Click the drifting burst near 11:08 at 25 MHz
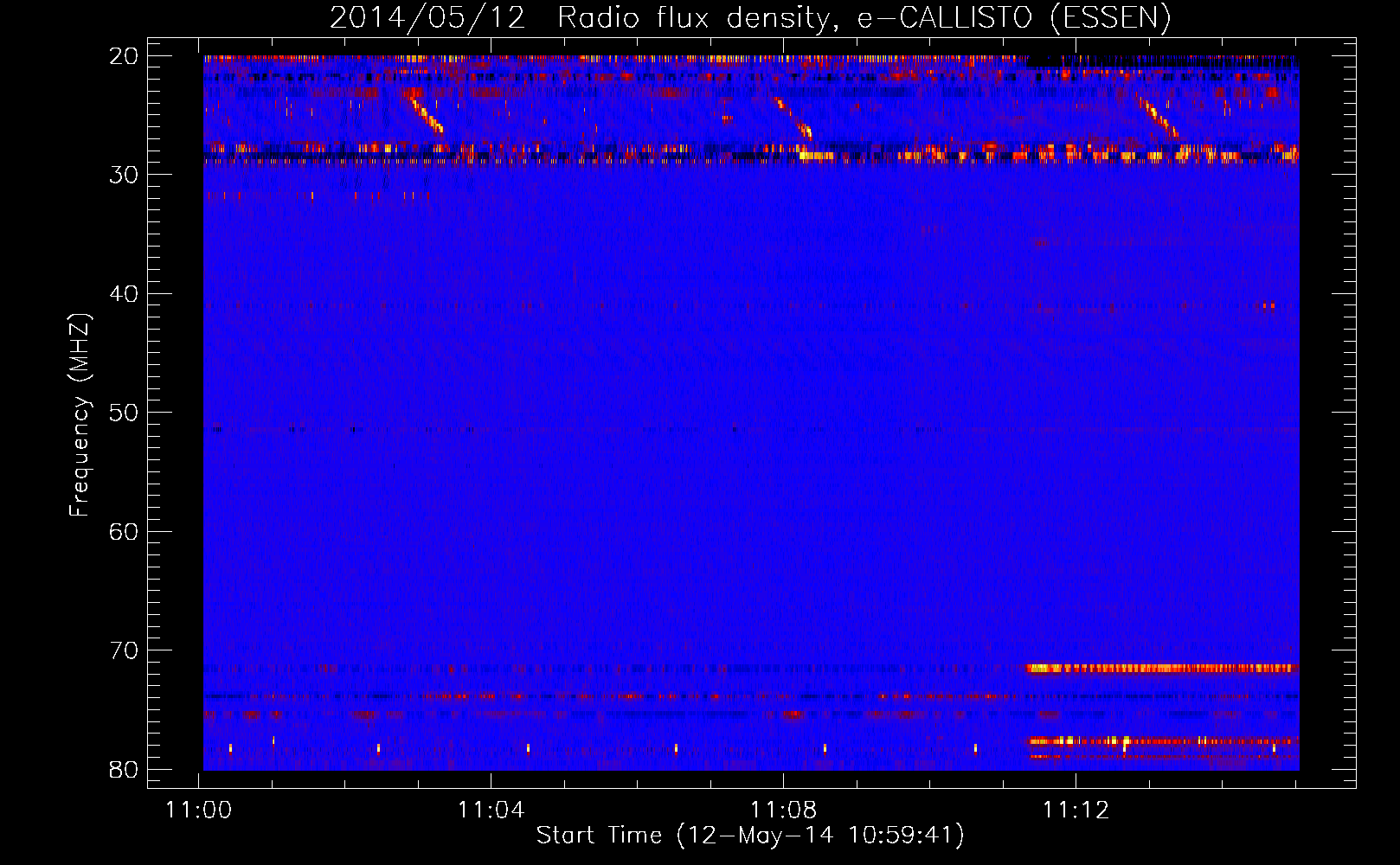Viewport: 1400px width, 865px height. tap(793, 117)
